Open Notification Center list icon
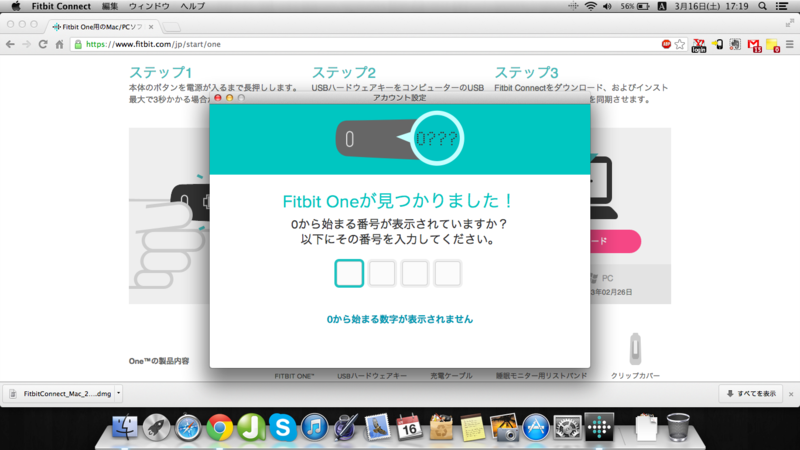800x450 pixels. 782,6
